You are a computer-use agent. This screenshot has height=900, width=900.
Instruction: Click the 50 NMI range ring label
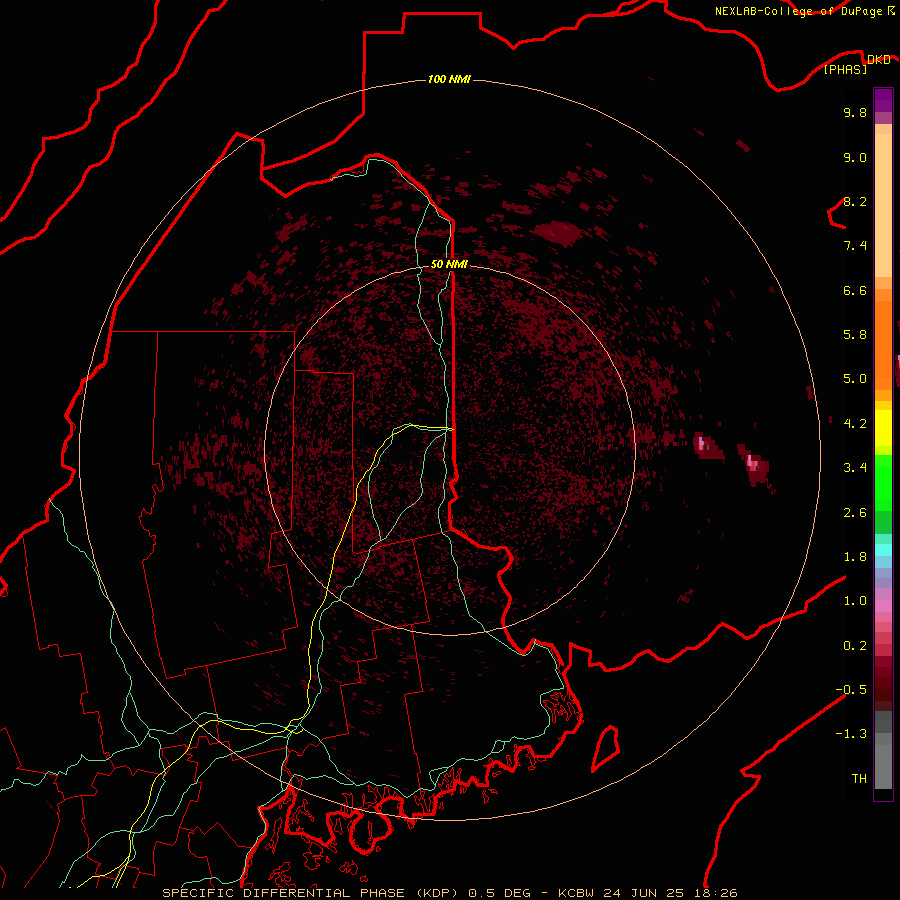pyautogui.click(x=449, y=264)
